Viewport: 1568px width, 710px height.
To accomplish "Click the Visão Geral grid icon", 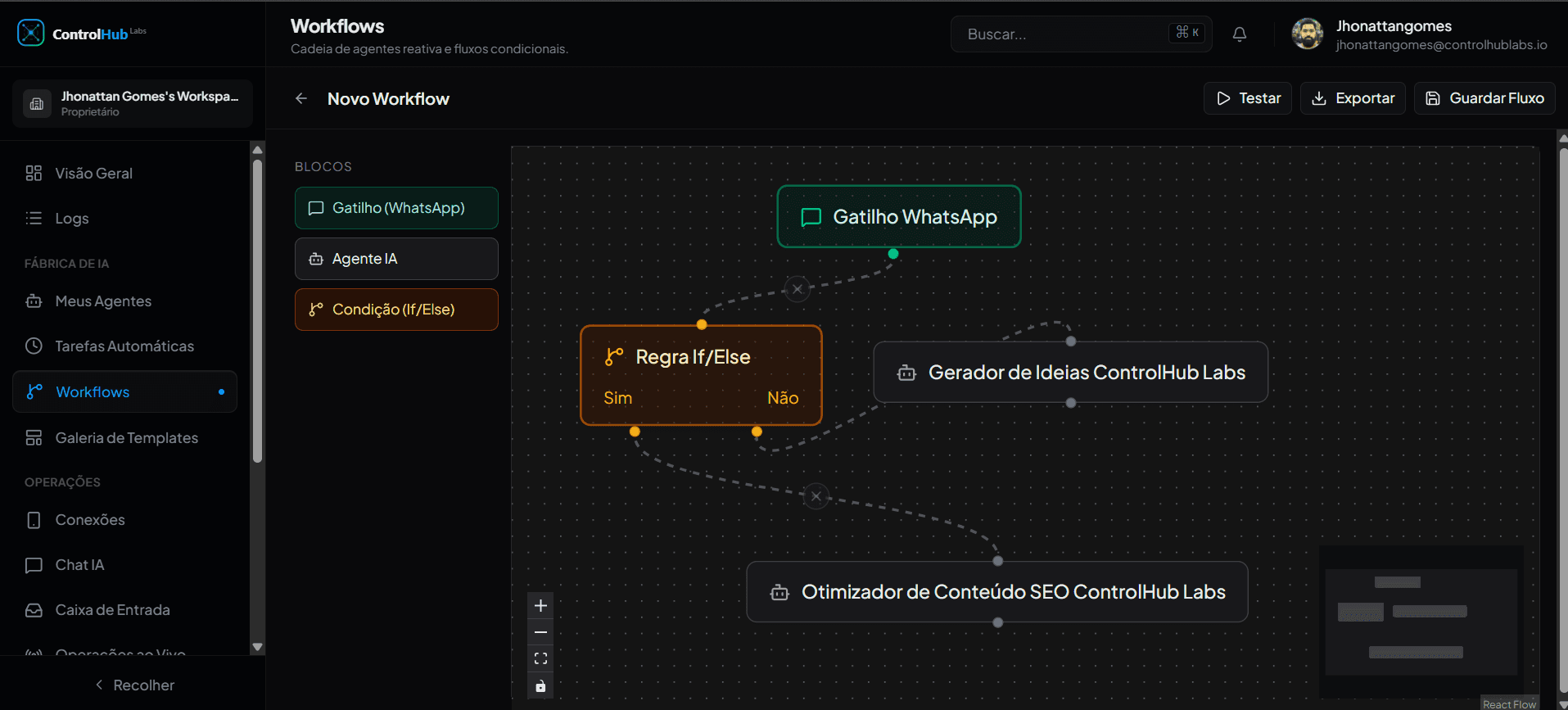I will 34,173.
